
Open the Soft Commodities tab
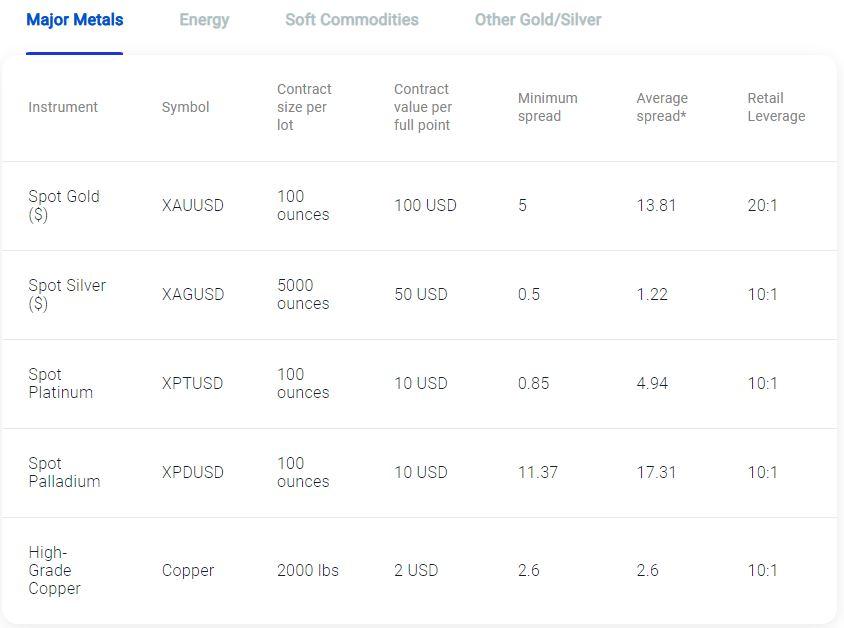[351, 20]
